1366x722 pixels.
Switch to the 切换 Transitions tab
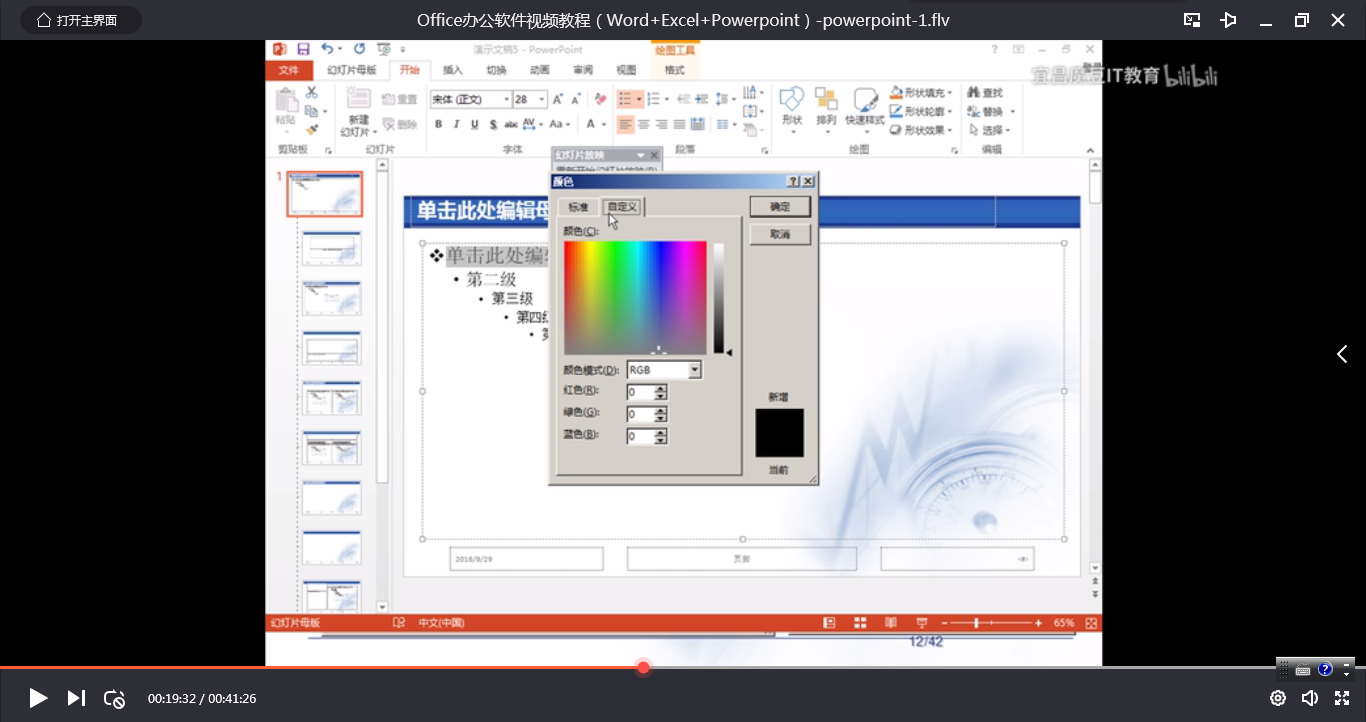point(496,70)
